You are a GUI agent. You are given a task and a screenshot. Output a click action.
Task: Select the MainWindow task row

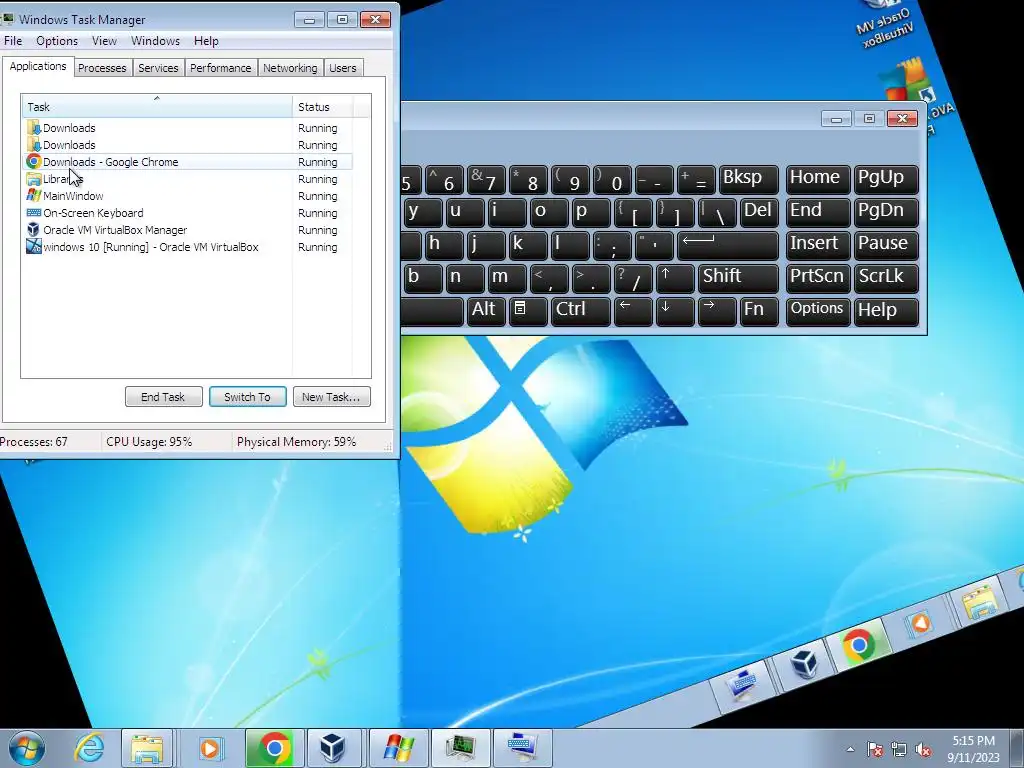(x=188, y=196)
